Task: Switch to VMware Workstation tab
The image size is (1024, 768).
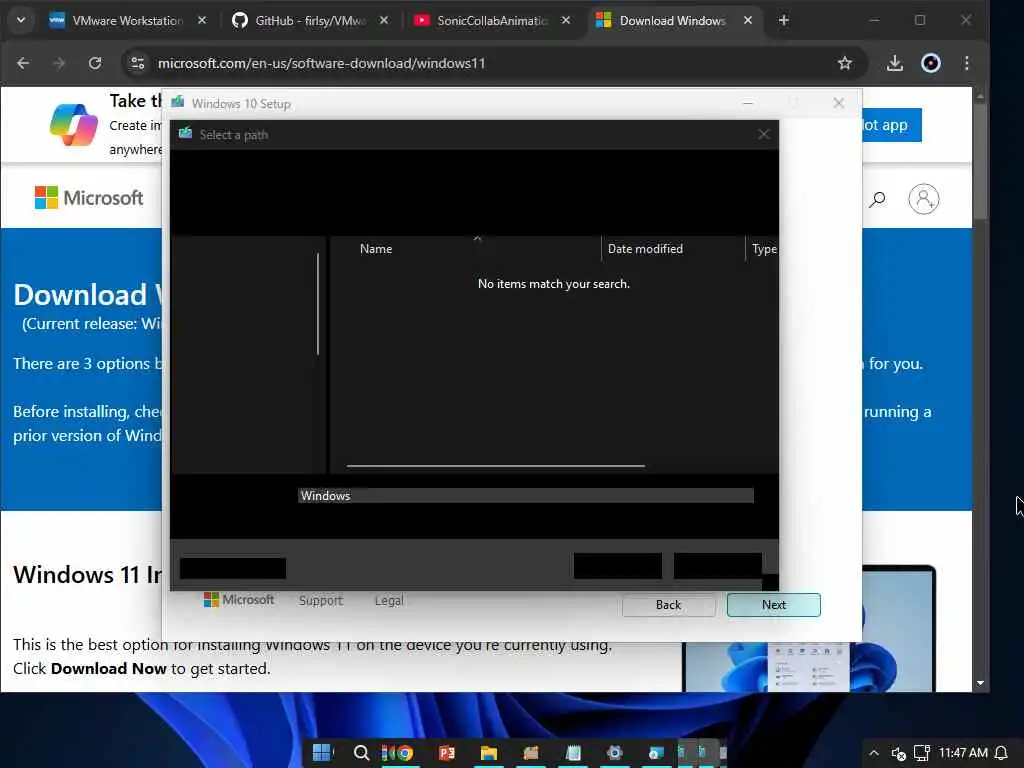Action: (x=128, y=20)
